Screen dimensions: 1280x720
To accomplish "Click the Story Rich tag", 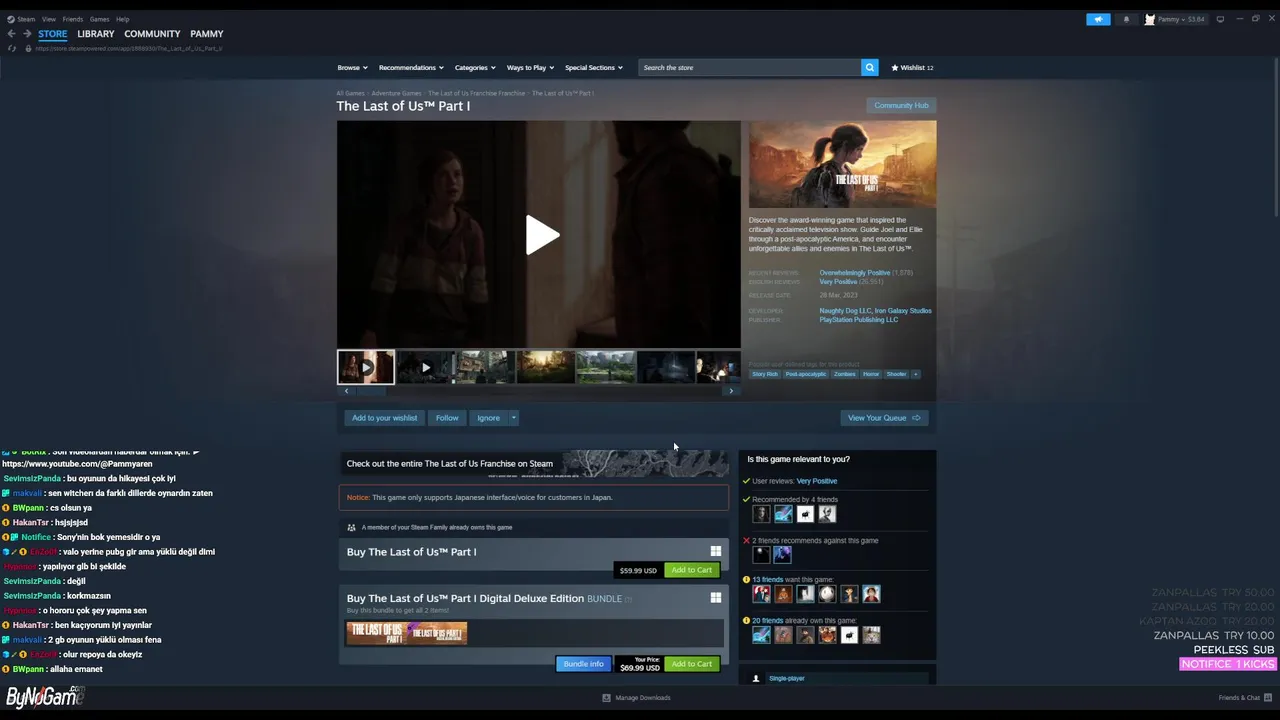I will point(765,374).
